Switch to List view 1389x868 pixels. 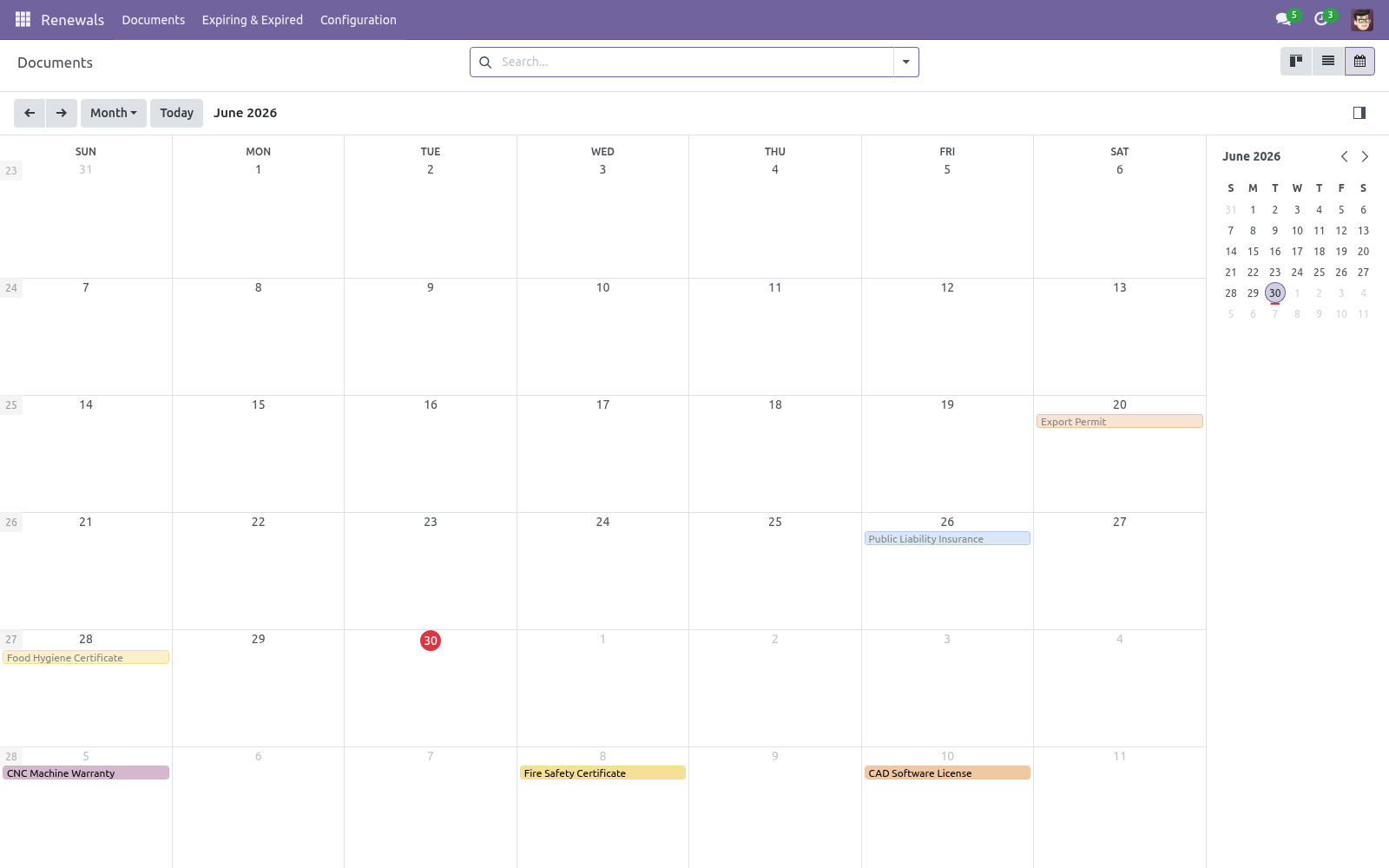click(x=1328, y=61)
